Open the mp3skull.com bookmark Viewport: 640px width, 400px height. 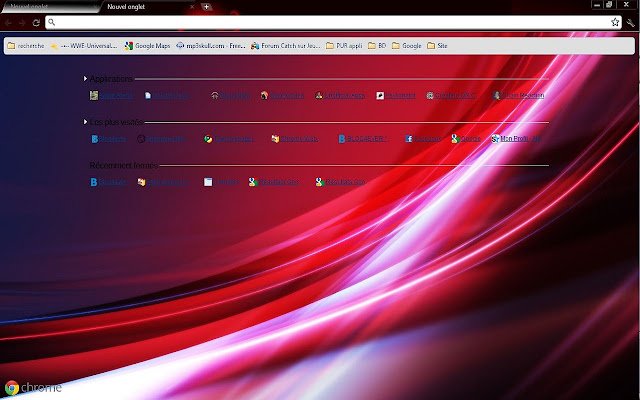211,46
